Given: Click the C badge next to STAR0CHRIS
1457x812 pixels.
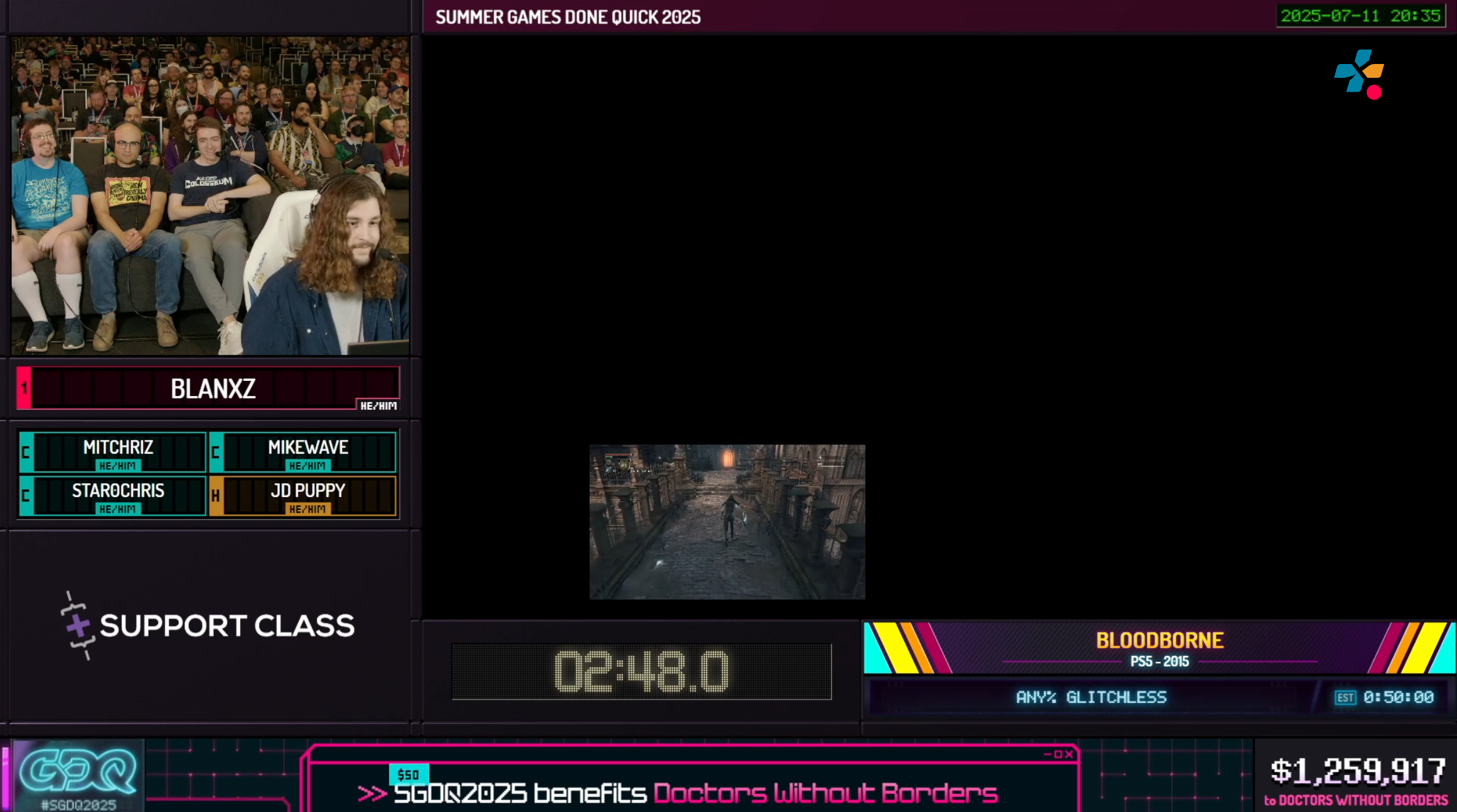Looking at the screenshot, I should click(x=26, y=495).
